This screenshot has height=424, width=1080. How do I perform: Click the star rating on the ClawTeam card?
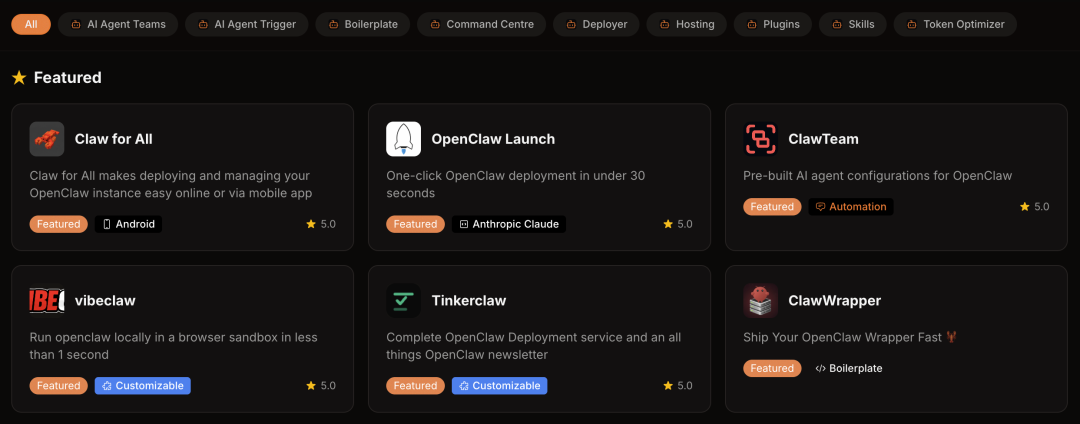(x=1034, y=207)
